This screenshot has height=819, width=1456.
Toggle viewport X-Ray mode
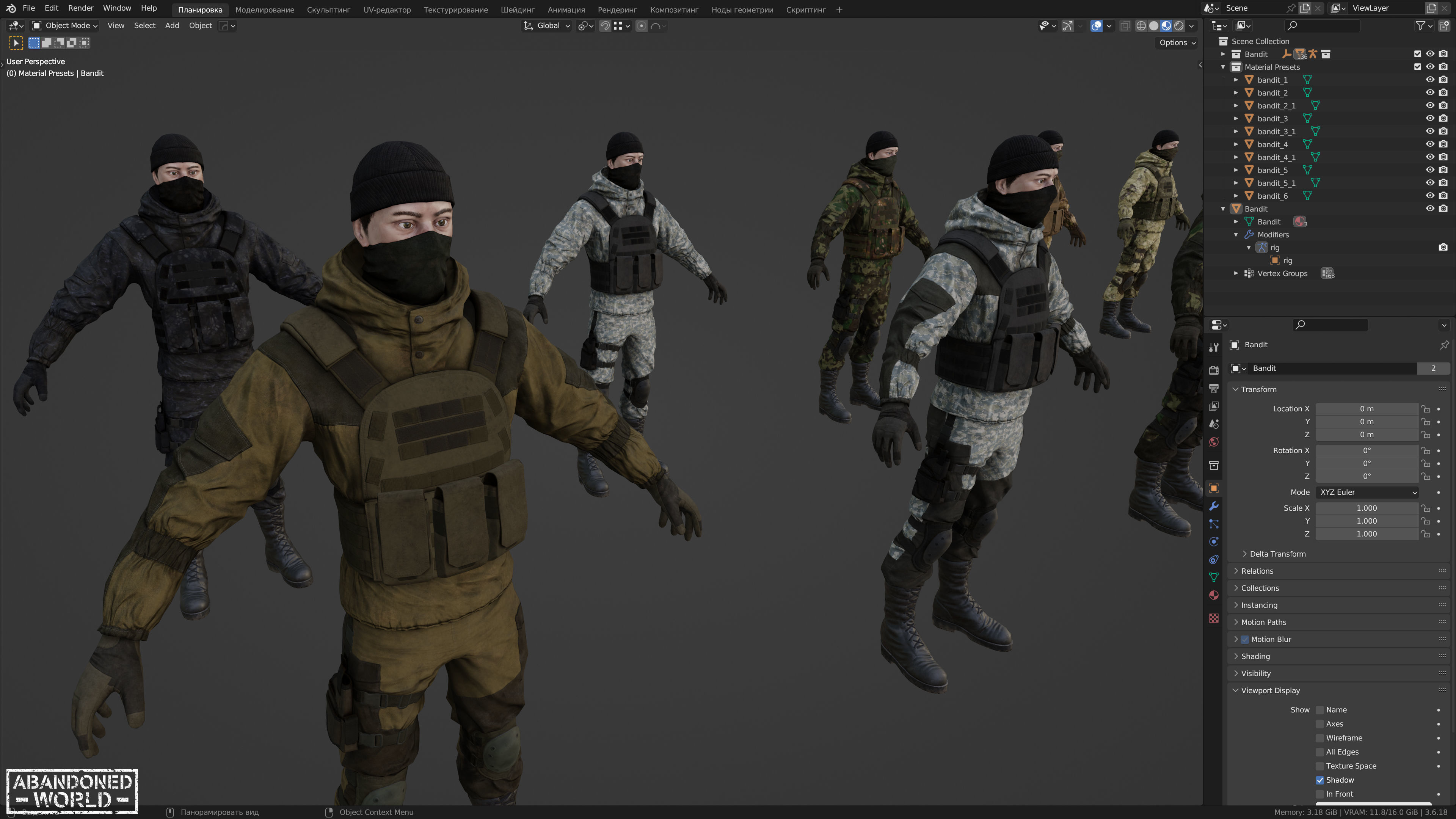(1125, 26)
